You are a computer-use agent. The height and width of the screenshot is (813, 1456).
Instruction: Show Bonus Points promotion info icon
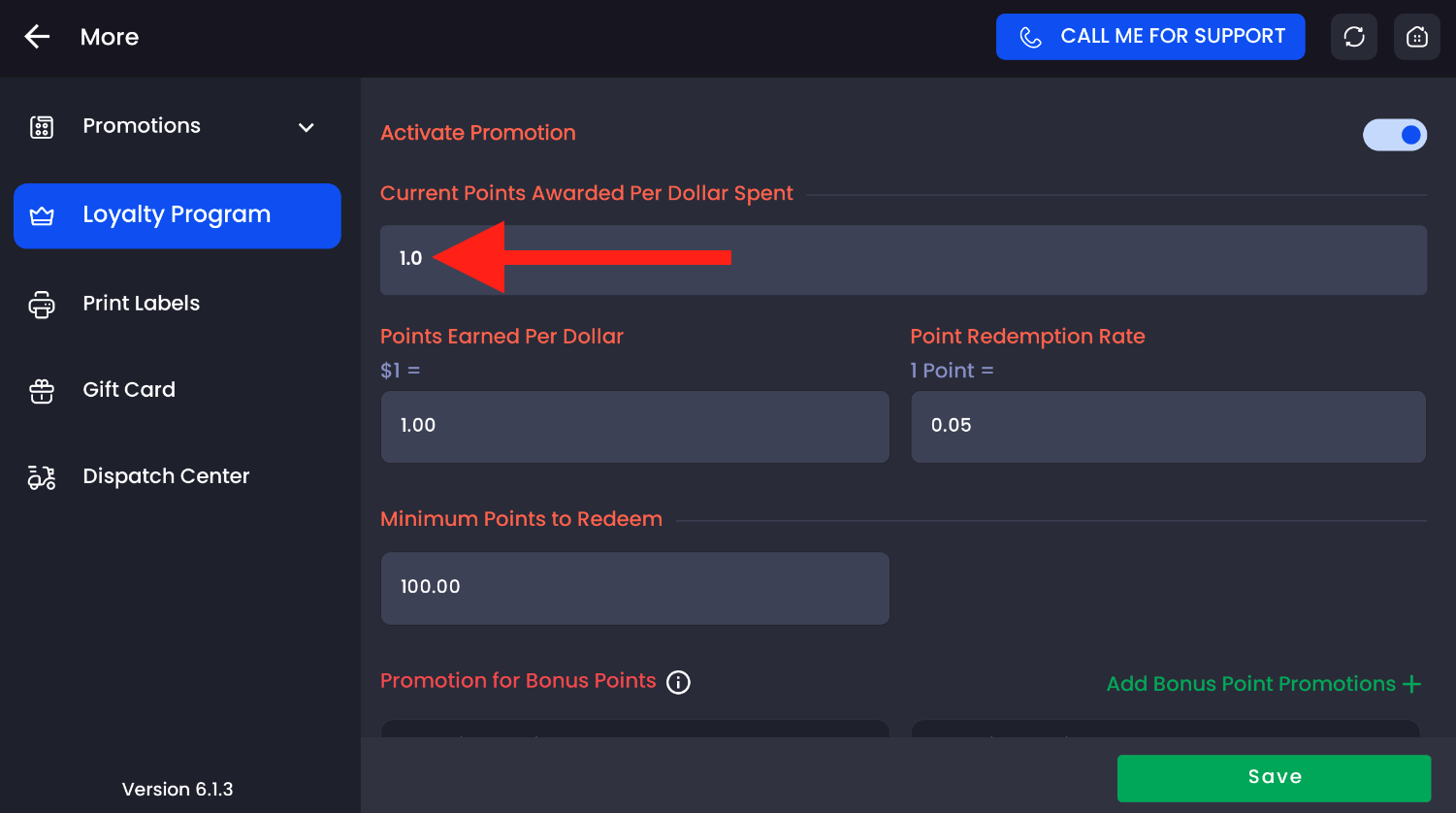pos(679,682)
